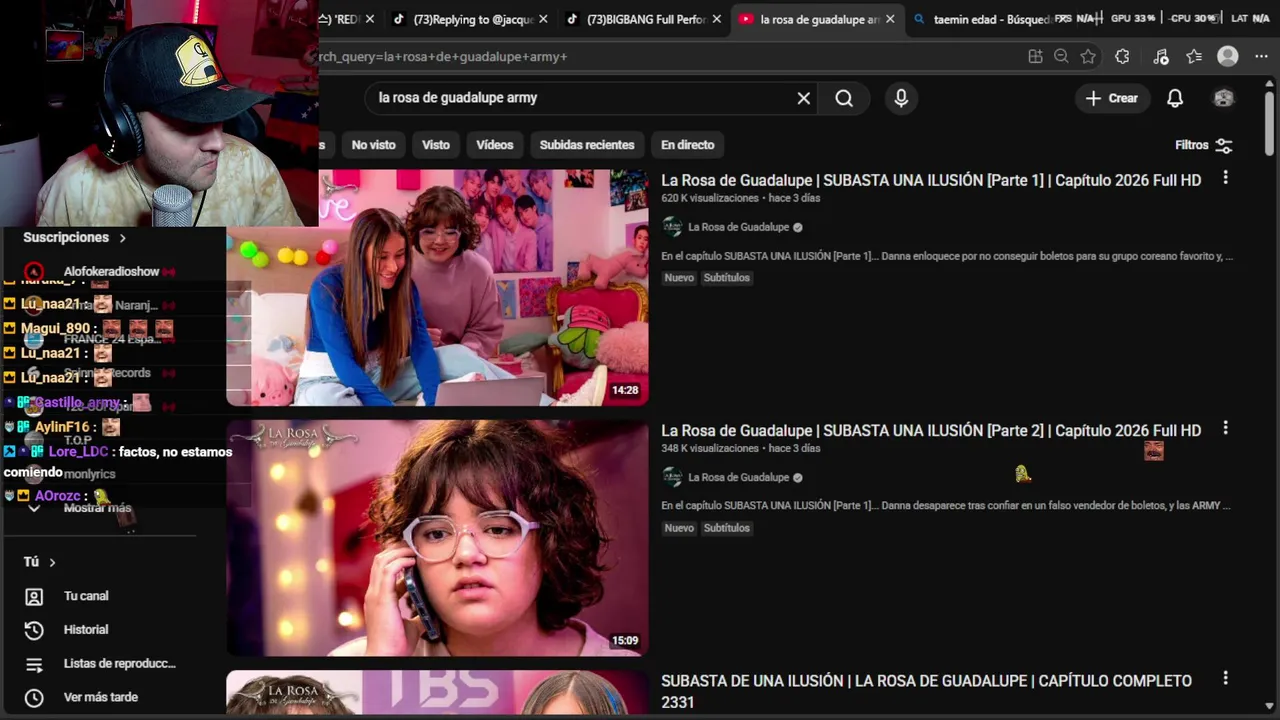Close the la rosa de guadalupe tab
Screen dimensions: 1280x720
pyautogui.click(x=890, y=19)
